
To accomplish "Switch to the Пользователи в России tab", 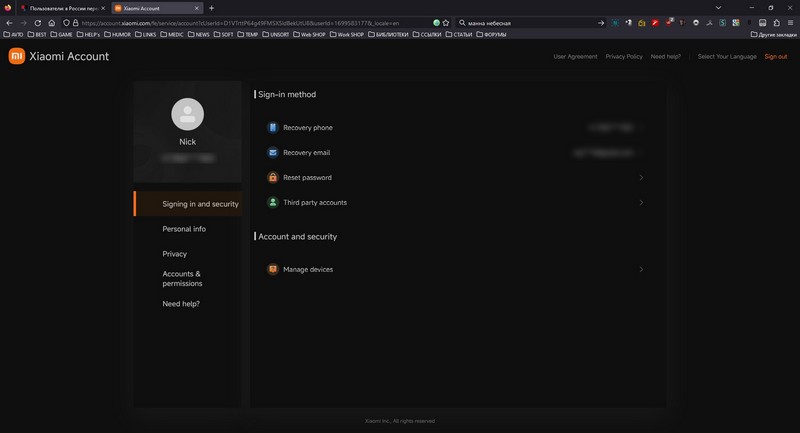I will pos(62,8).
